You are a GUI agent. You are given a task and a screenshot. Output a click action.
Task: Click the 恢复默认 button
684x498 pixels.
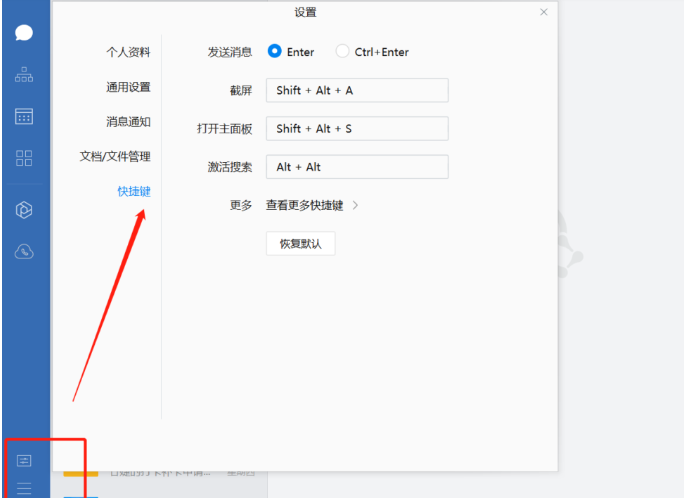tap(300, 243)
